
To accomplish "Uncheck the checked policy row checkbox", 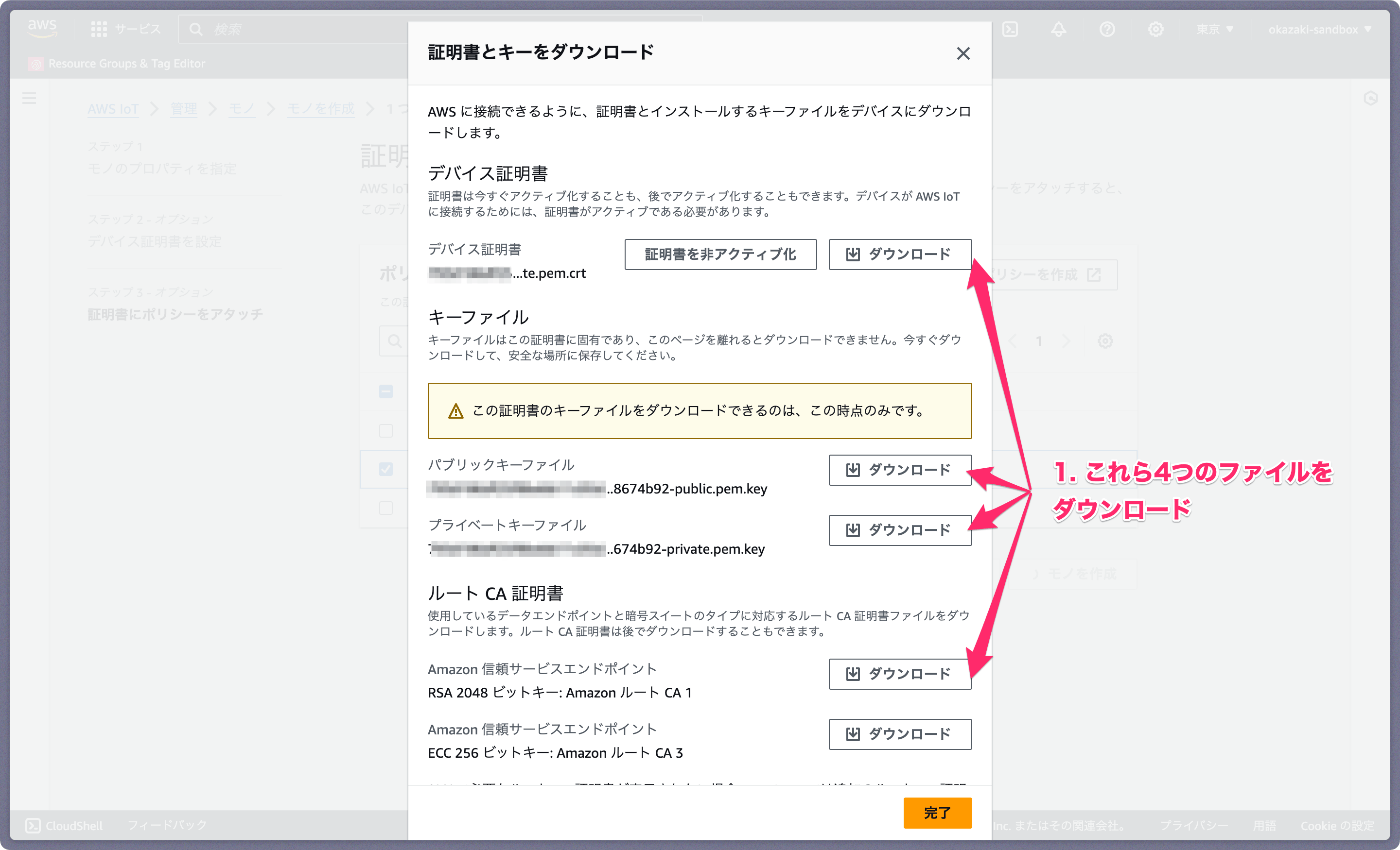I will pyautogui.click(x=386, y=469).
